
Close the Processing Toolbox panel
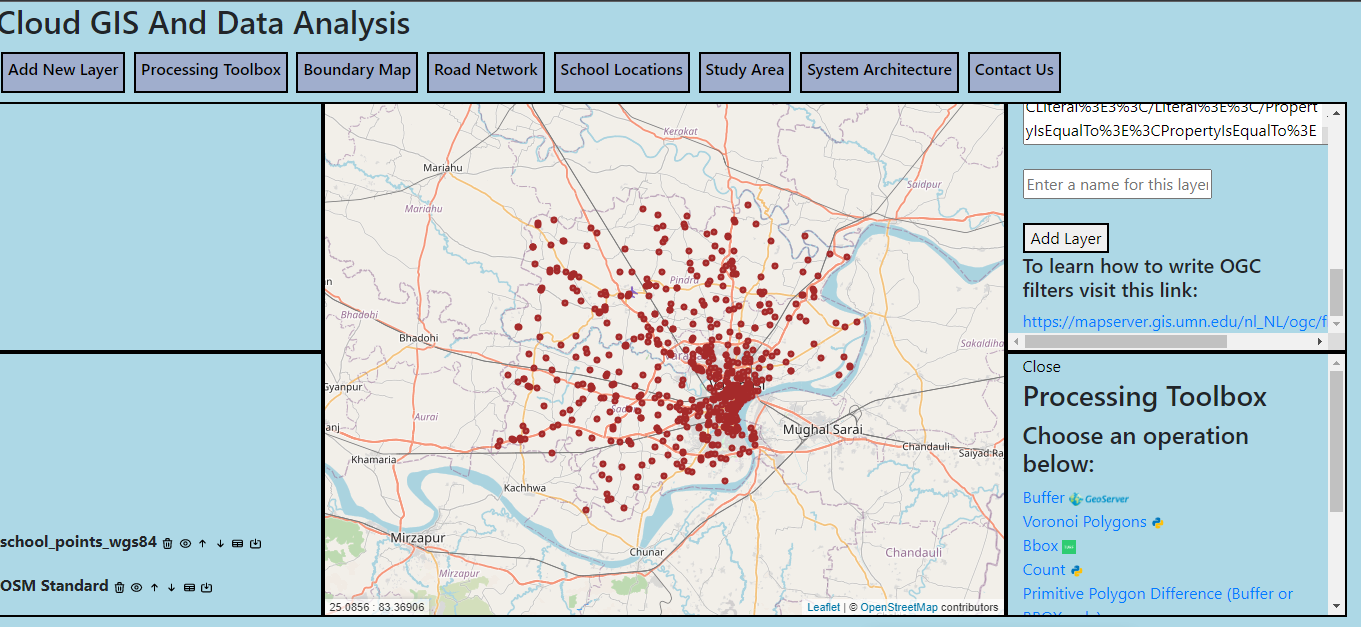[1041, 367]
